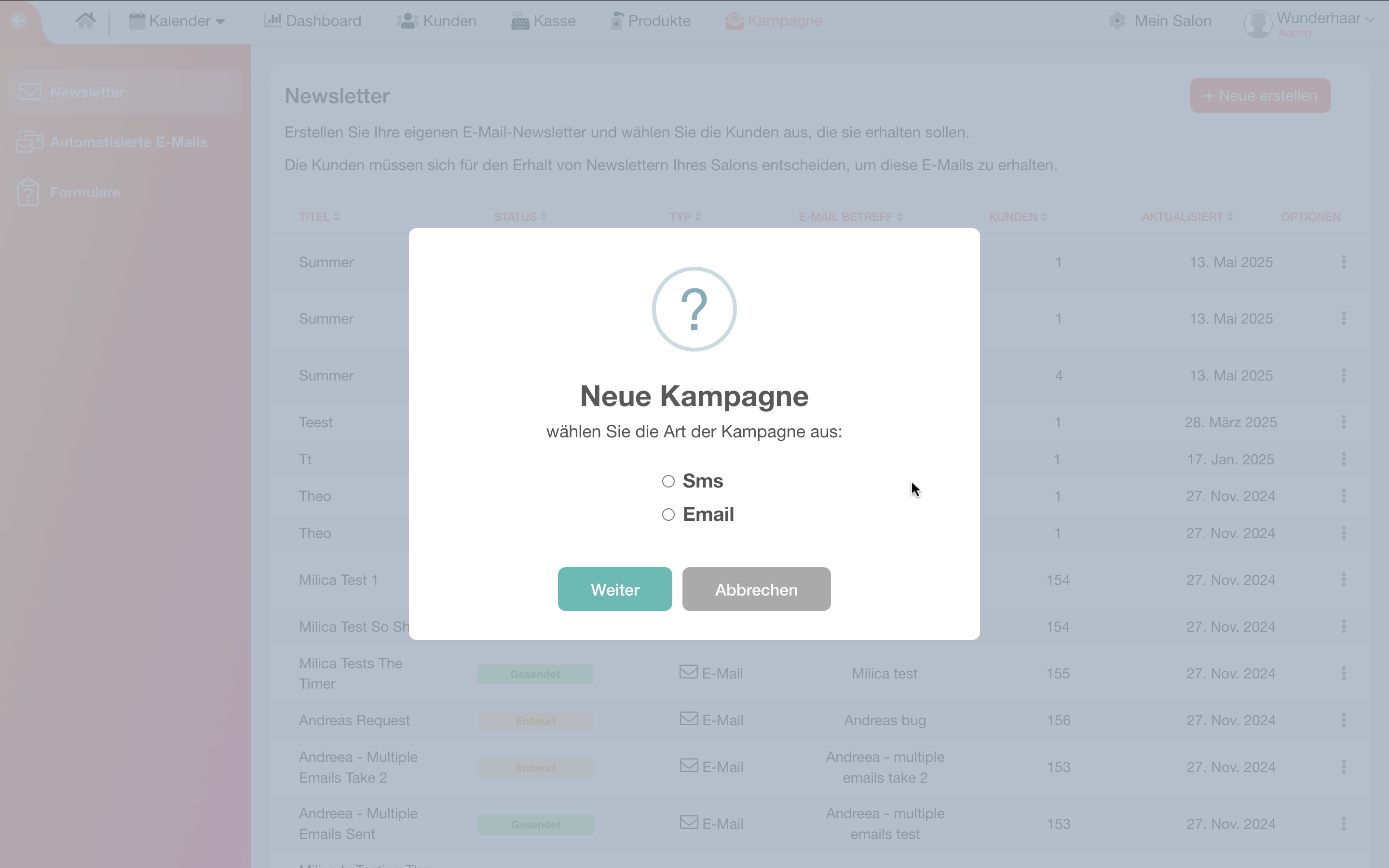Click the Formulare clipboard icon
This screenshot has width=1389, height=868.
[28, 192]
